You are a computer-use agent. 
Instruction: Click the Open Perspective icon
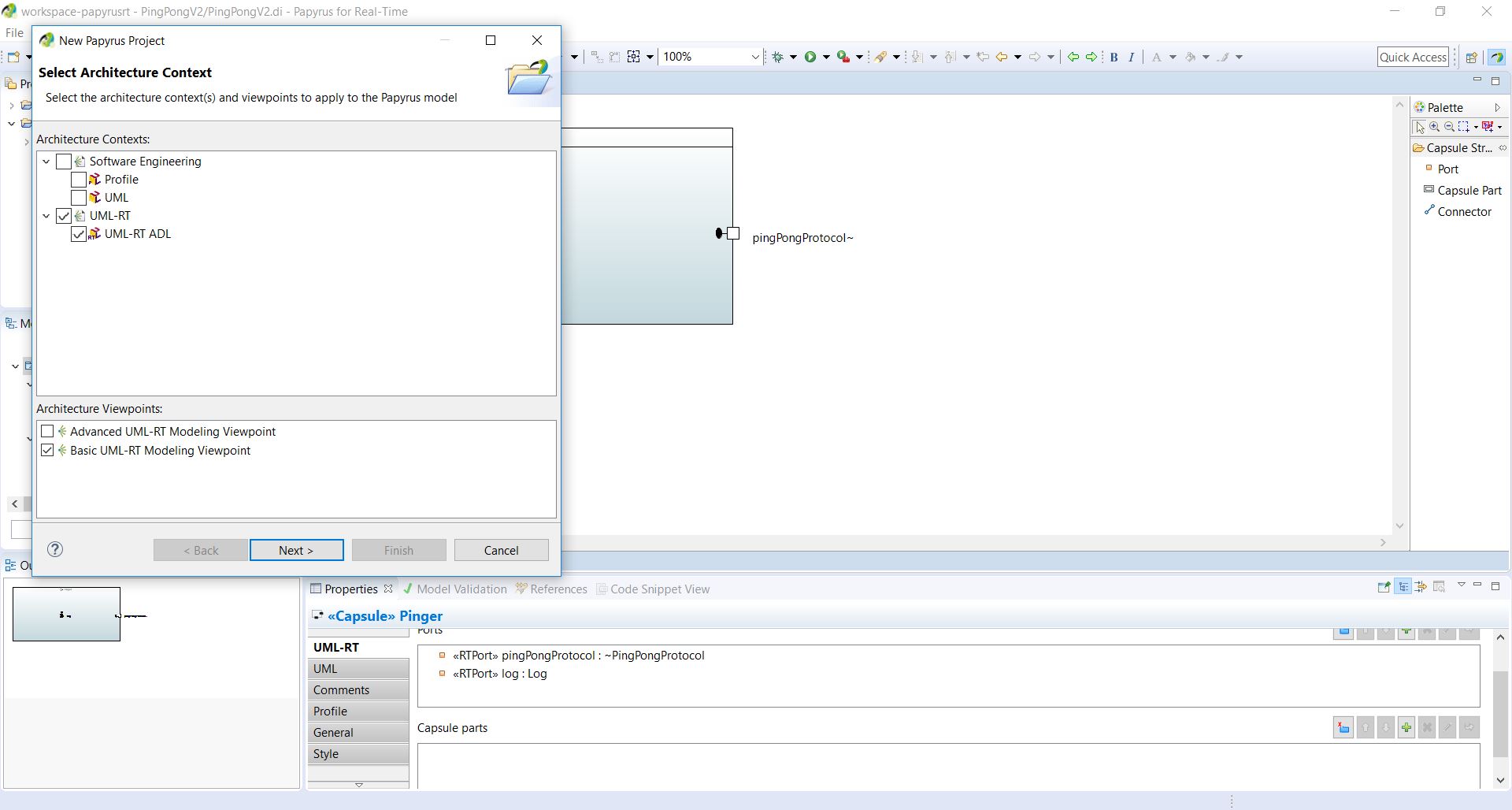[1471, 57]
